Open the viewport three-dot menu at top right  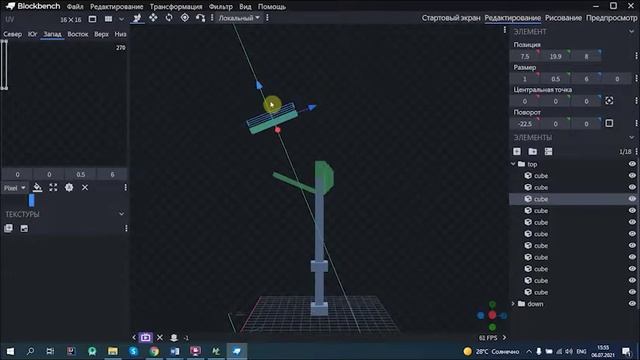pyautogui.click(x=505, y=30)
